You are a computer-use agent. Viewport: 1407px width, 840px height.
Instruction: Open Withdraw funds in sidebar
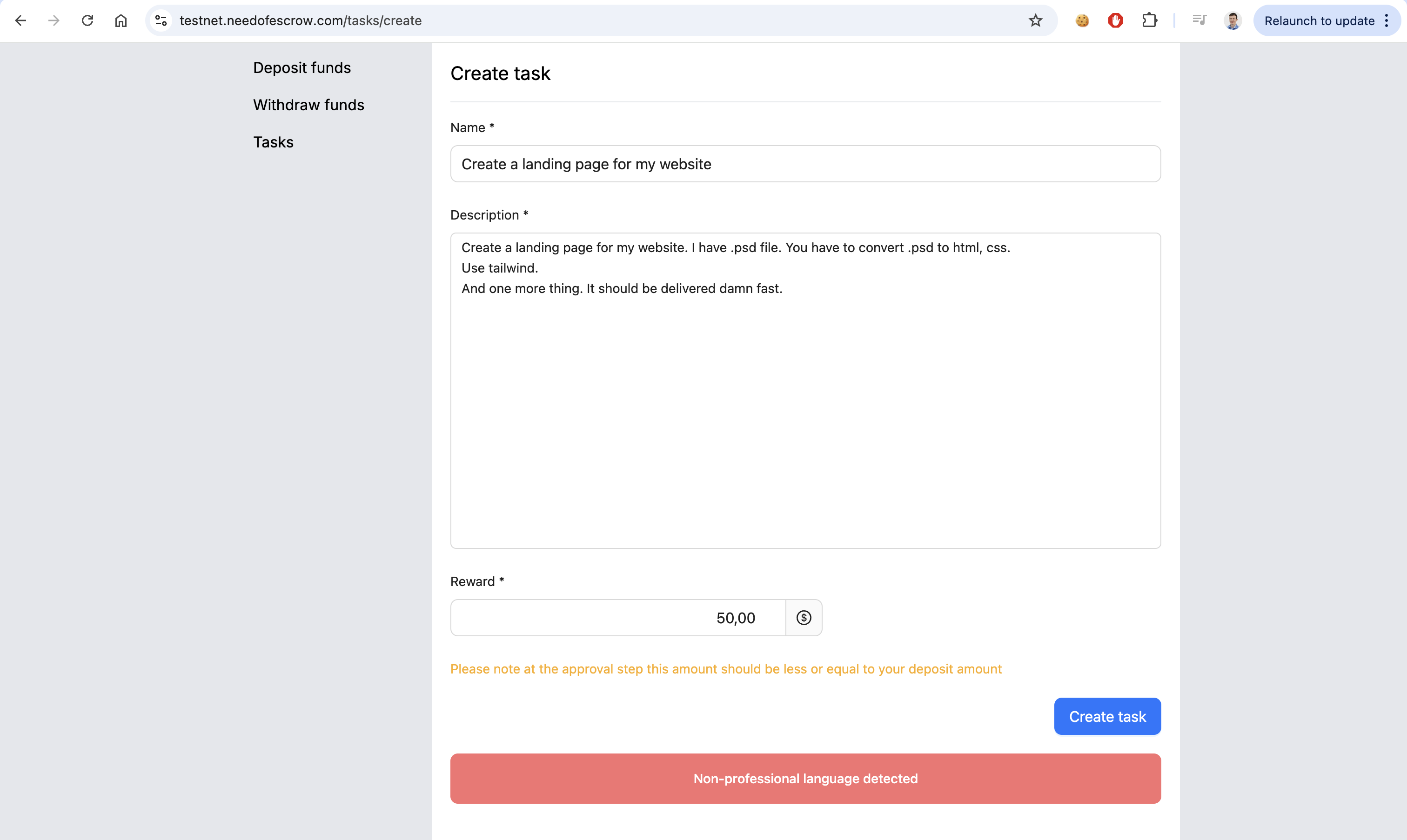point(308,105)
